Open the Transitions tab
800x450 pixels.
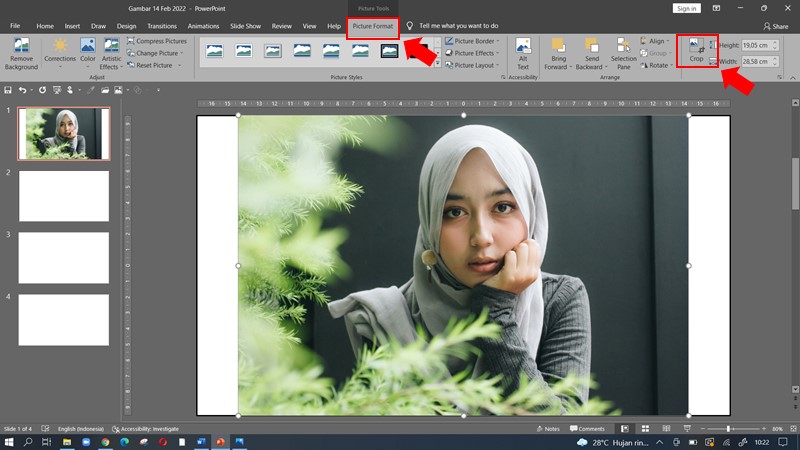[x=162, y=26]
